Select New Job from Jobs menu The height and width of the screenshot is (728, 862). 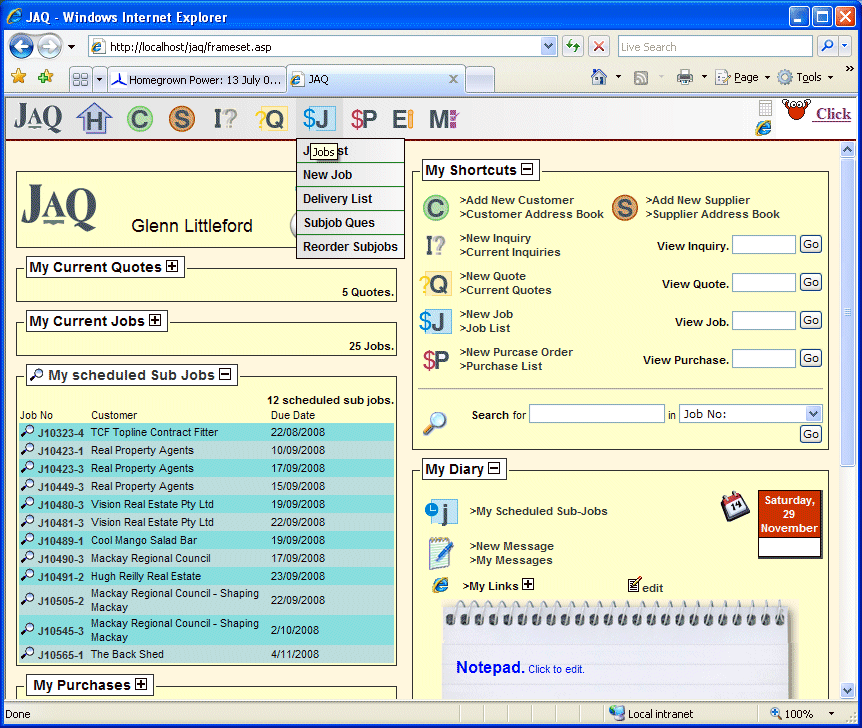click(328, 175)
